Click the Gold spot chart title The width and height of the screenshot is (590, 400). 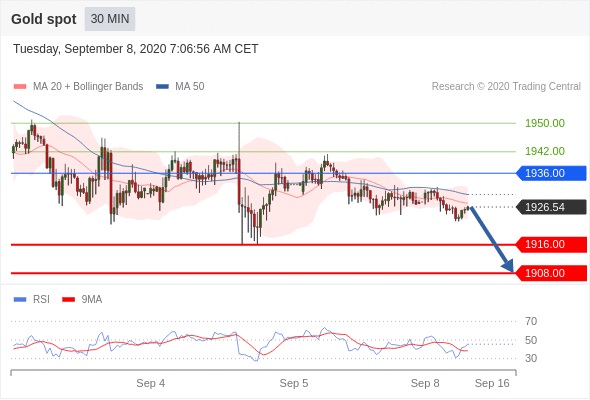pyautogui.click(x=44, y=19)
